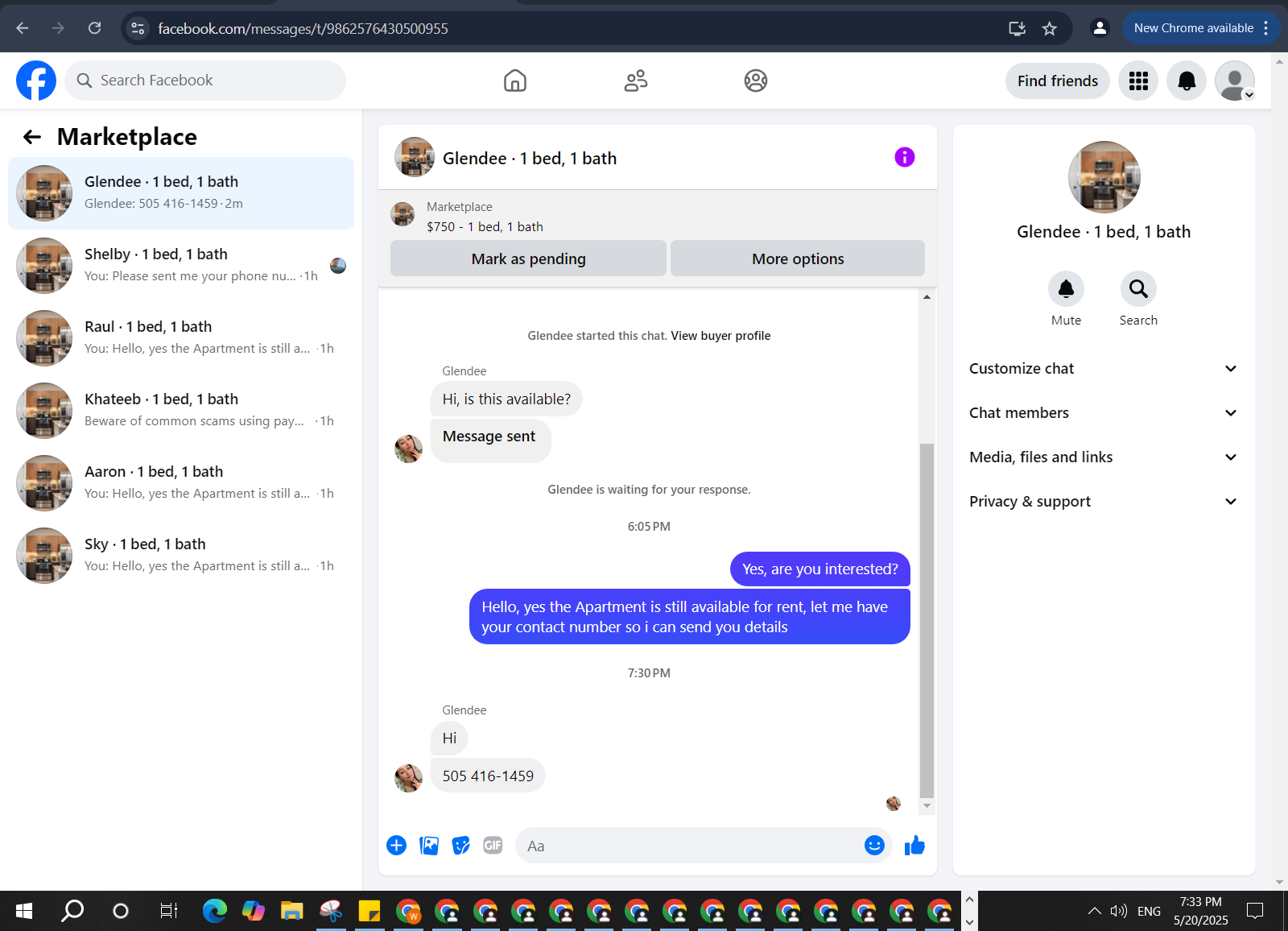Click the phone number message 505 416-1459
The height and width of the screenshot is (931, 1288).
point(488,776)
